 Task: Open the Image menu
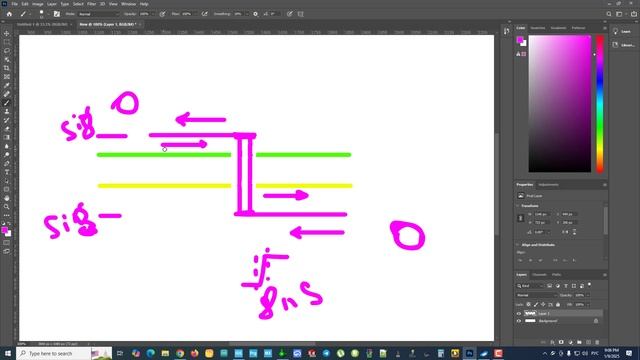(x=38, y=4)
